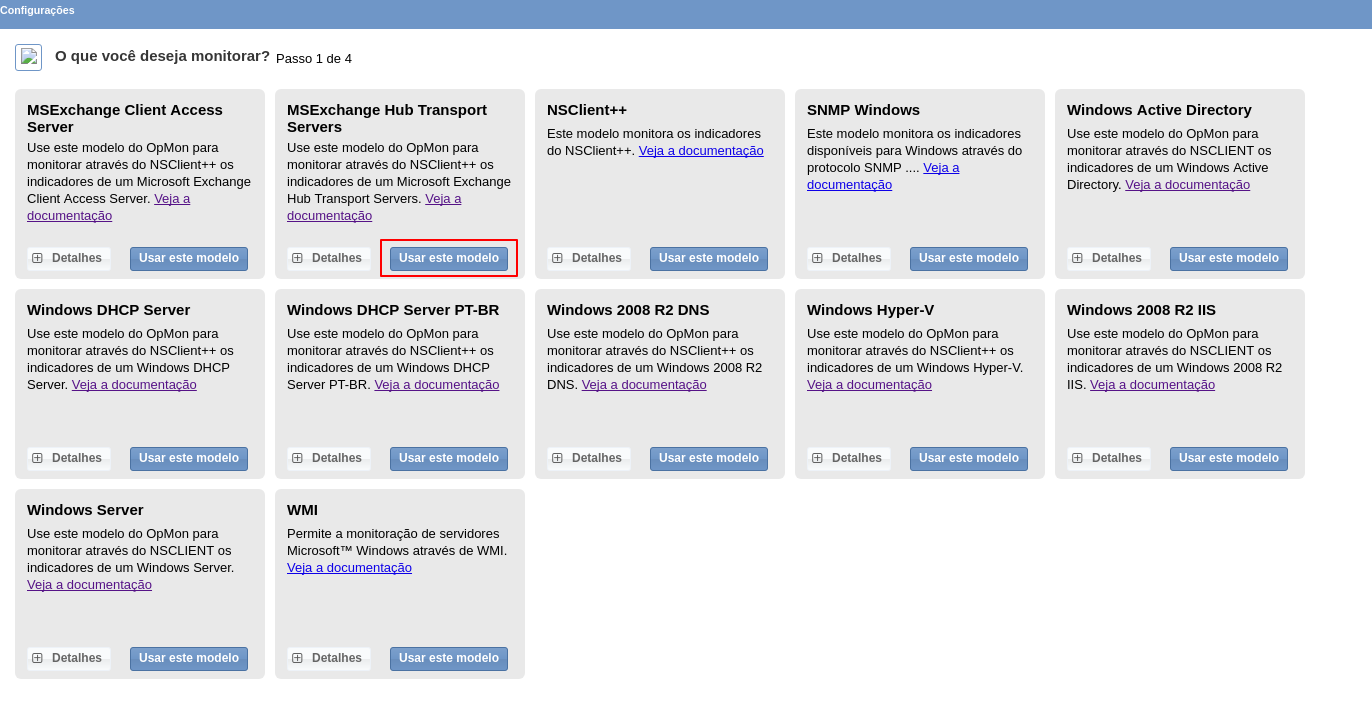Screen dimensions: 1372x719
Task: Click the 'Windows 2008 R2 DNS' card title
Action: tap(628, 310)
